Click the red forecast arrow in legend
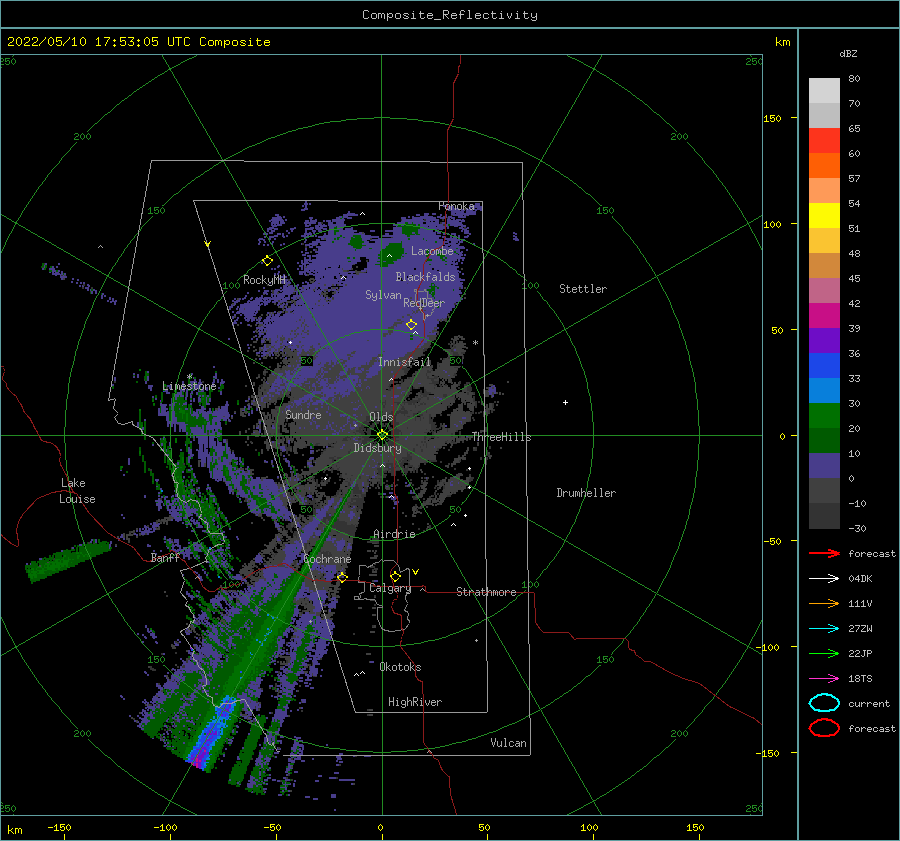 point(824,553)
